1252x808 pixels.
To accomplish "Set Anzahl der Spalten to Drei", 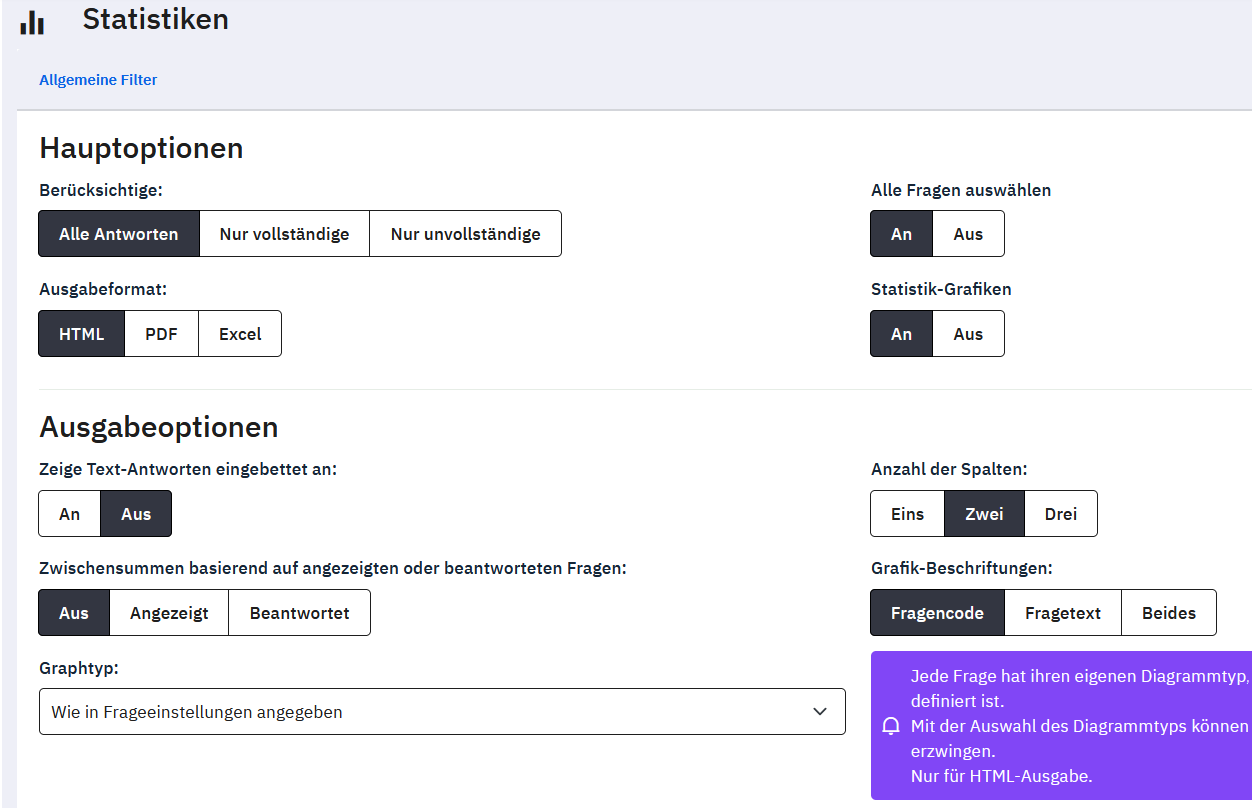I will 1061,514.
